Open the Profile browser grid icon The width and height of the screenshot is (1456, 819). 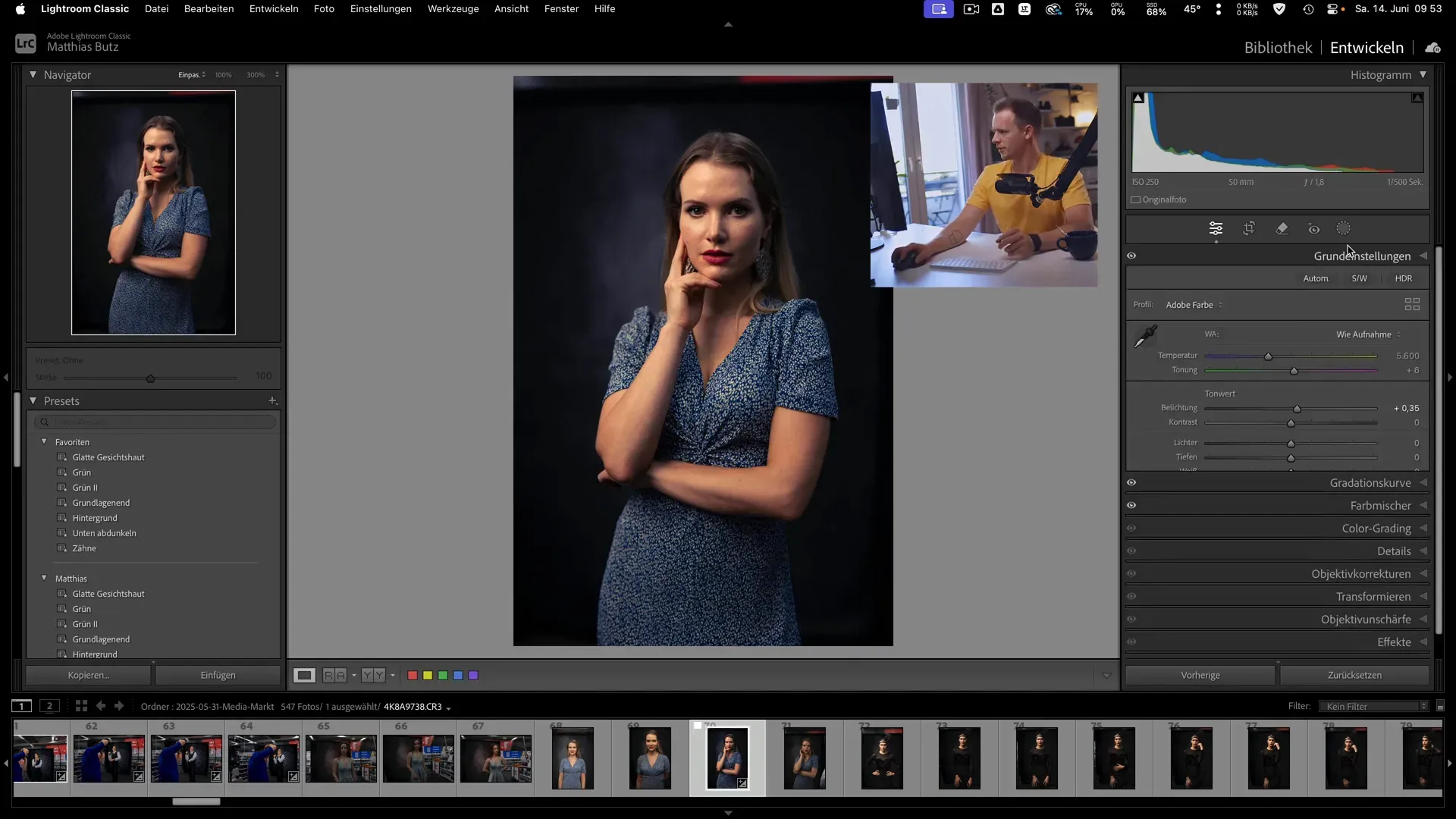(1413, 304)
